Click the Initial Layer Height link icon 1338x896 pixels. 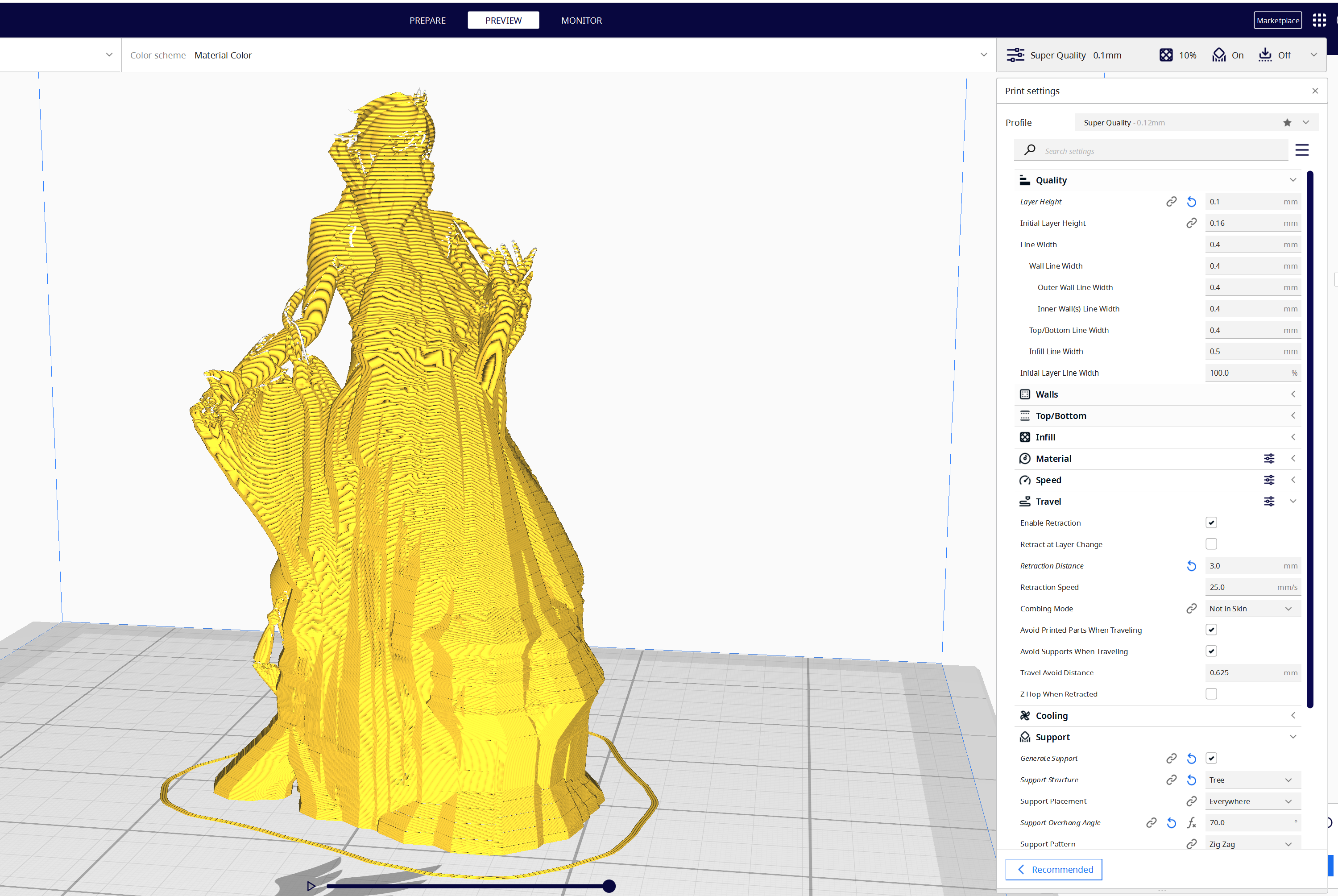(1191, 224)
